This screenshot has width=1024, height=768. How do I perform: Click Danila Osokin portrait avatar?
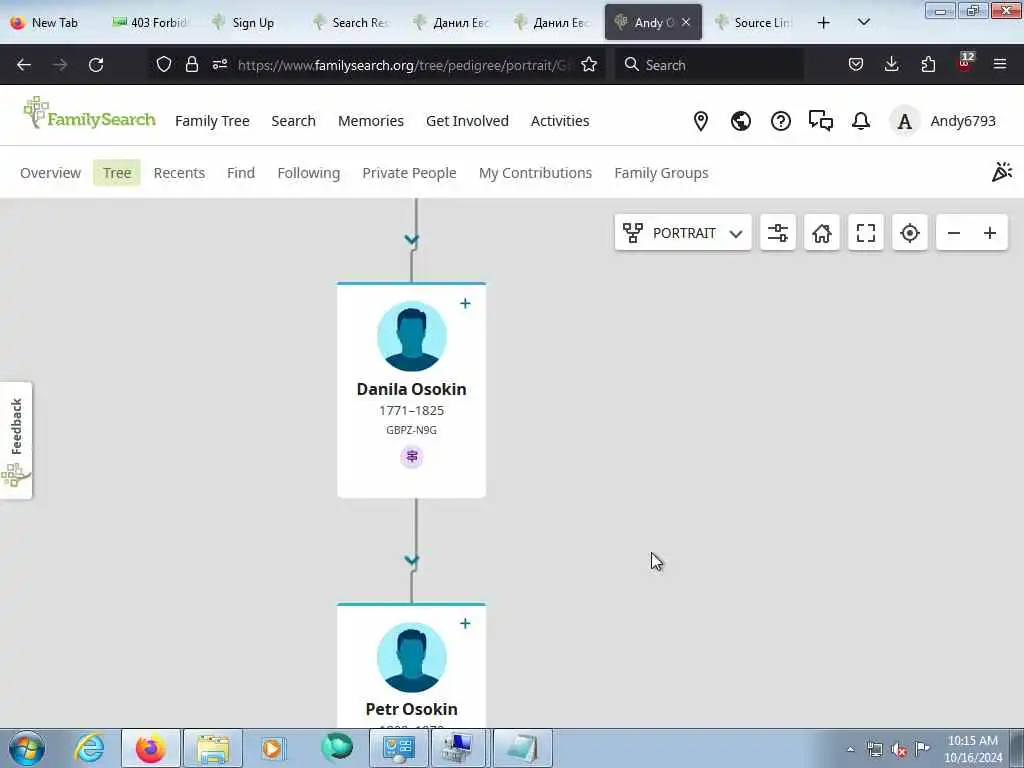tap(411, 336)
